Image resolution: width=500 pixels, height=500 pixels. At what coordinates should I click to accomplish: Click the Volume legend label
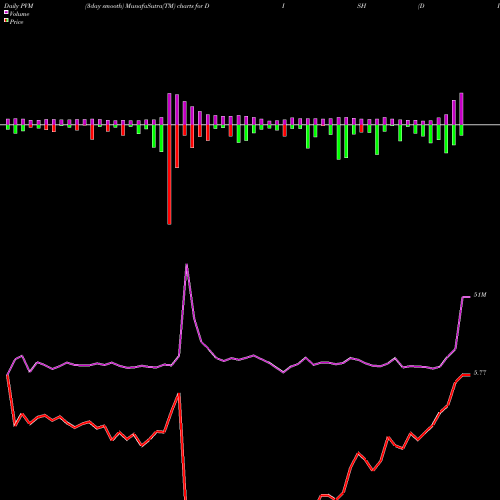(x=19, y=14)
